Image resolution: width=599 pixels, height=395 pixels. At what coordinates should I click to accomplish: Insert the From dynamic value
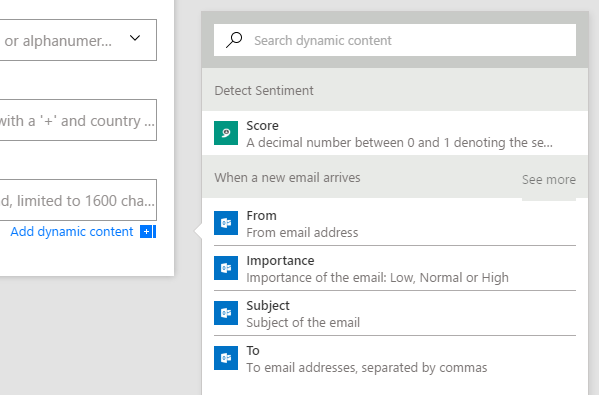(x=395, y=223)
